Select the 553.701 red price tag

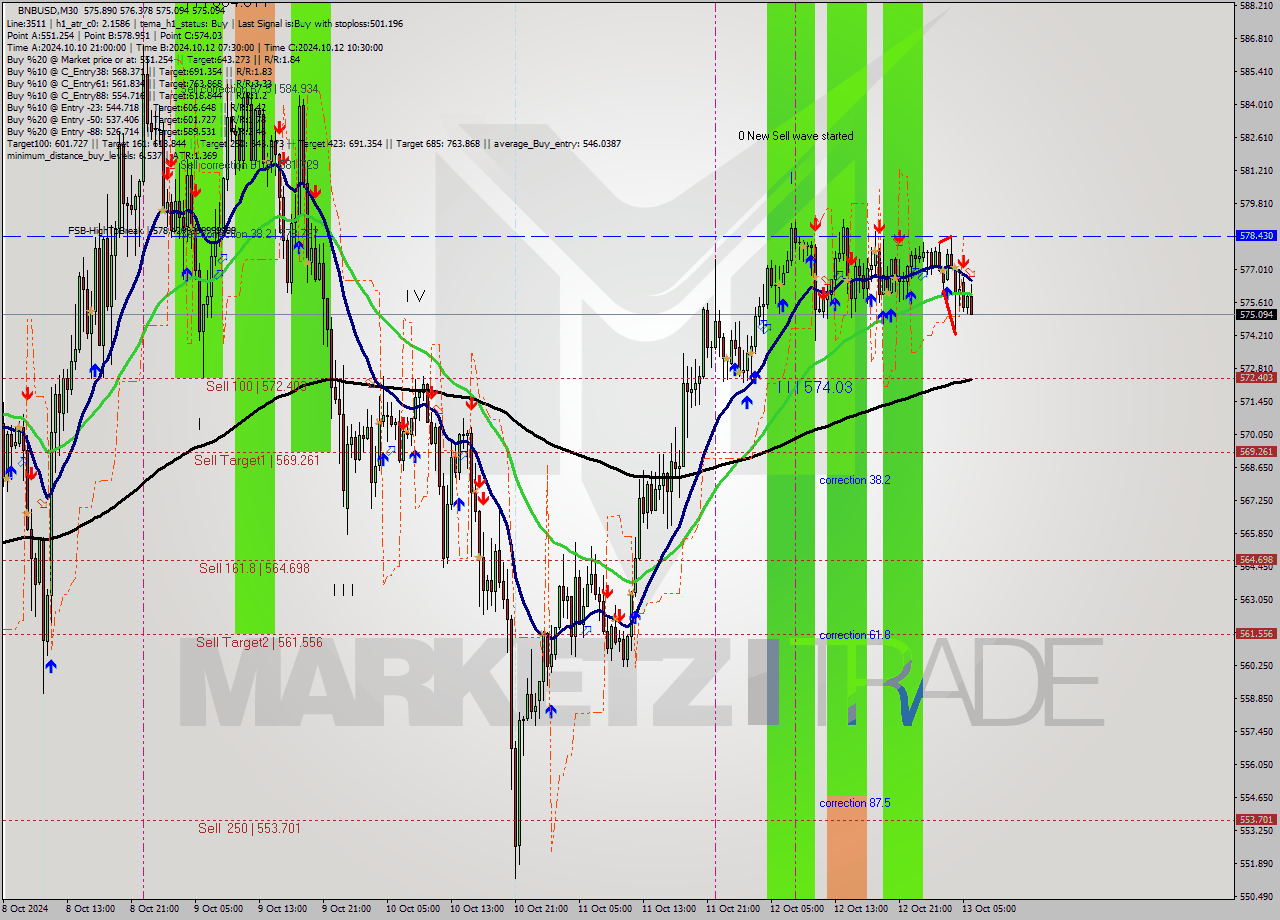pos(1256,819)
